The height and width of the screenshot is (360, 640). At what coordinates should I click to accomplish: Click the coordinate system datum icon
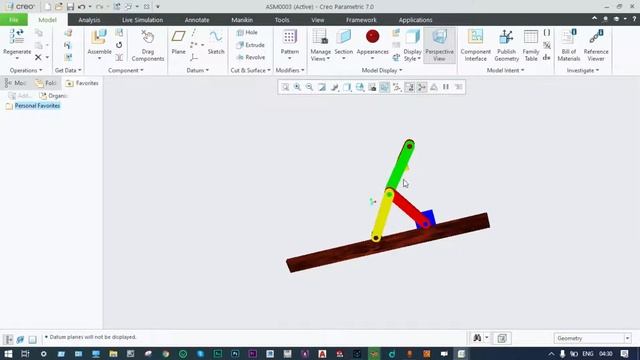click(x=193, y=58)
